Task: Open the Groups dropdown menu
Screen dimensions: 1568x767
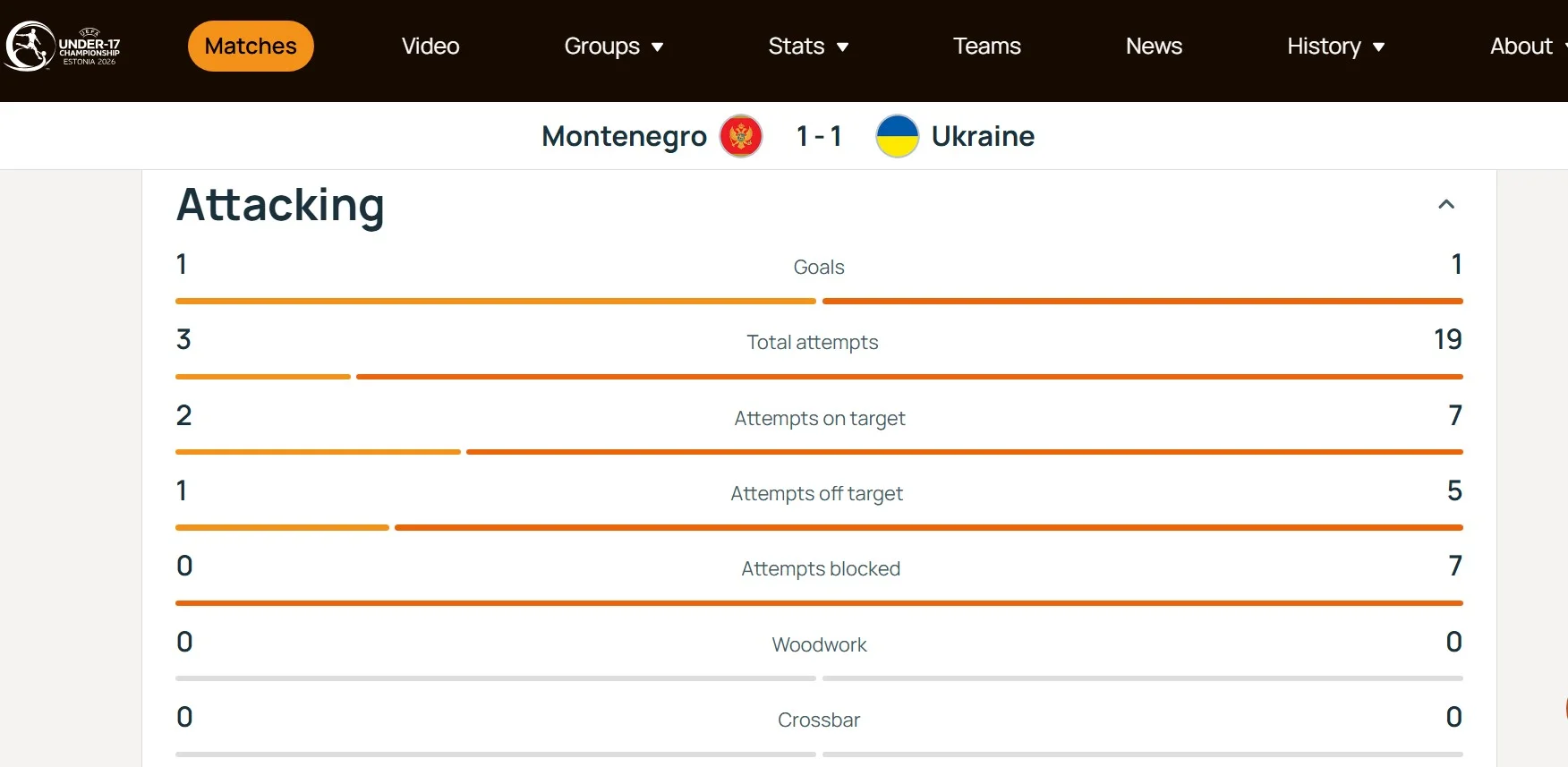Action: click(x=614, y=47)
